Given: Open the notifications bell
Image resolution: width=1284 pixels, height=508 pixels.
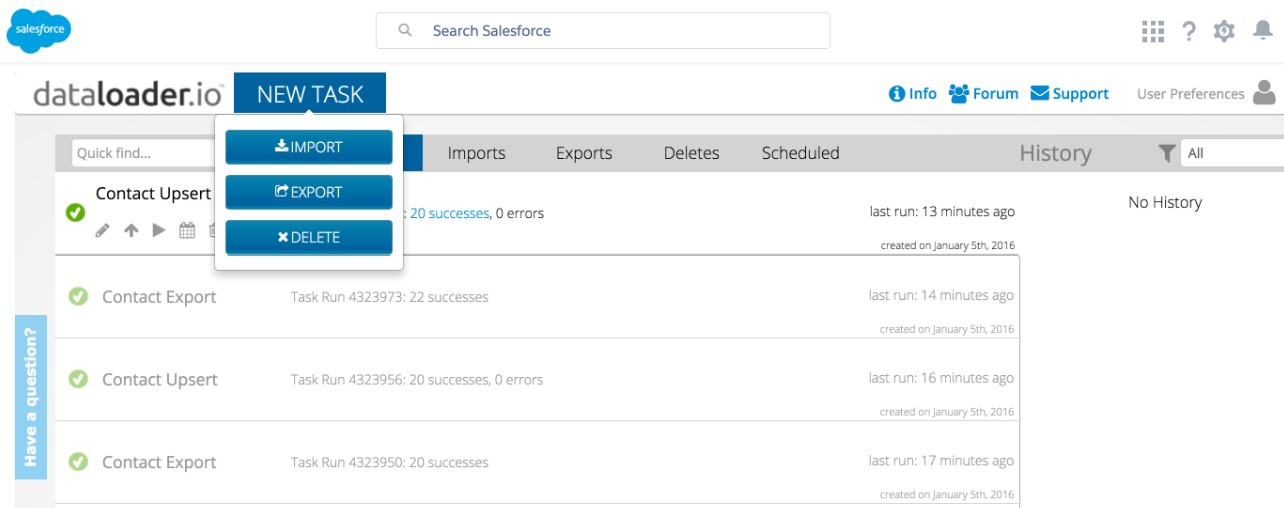Looking at the screenshot, I should pyautogui.click(x=1262, y=31).
